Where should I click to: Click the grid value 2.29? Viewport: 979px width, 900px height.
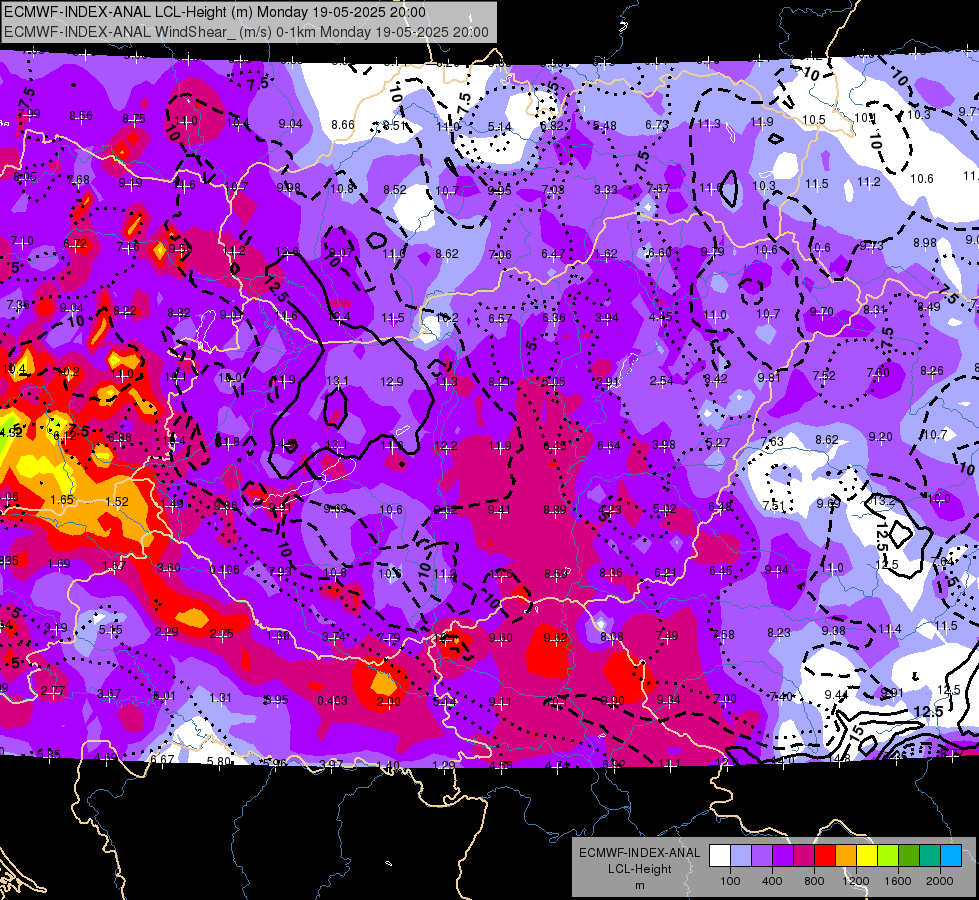click(x=167, y=631)
